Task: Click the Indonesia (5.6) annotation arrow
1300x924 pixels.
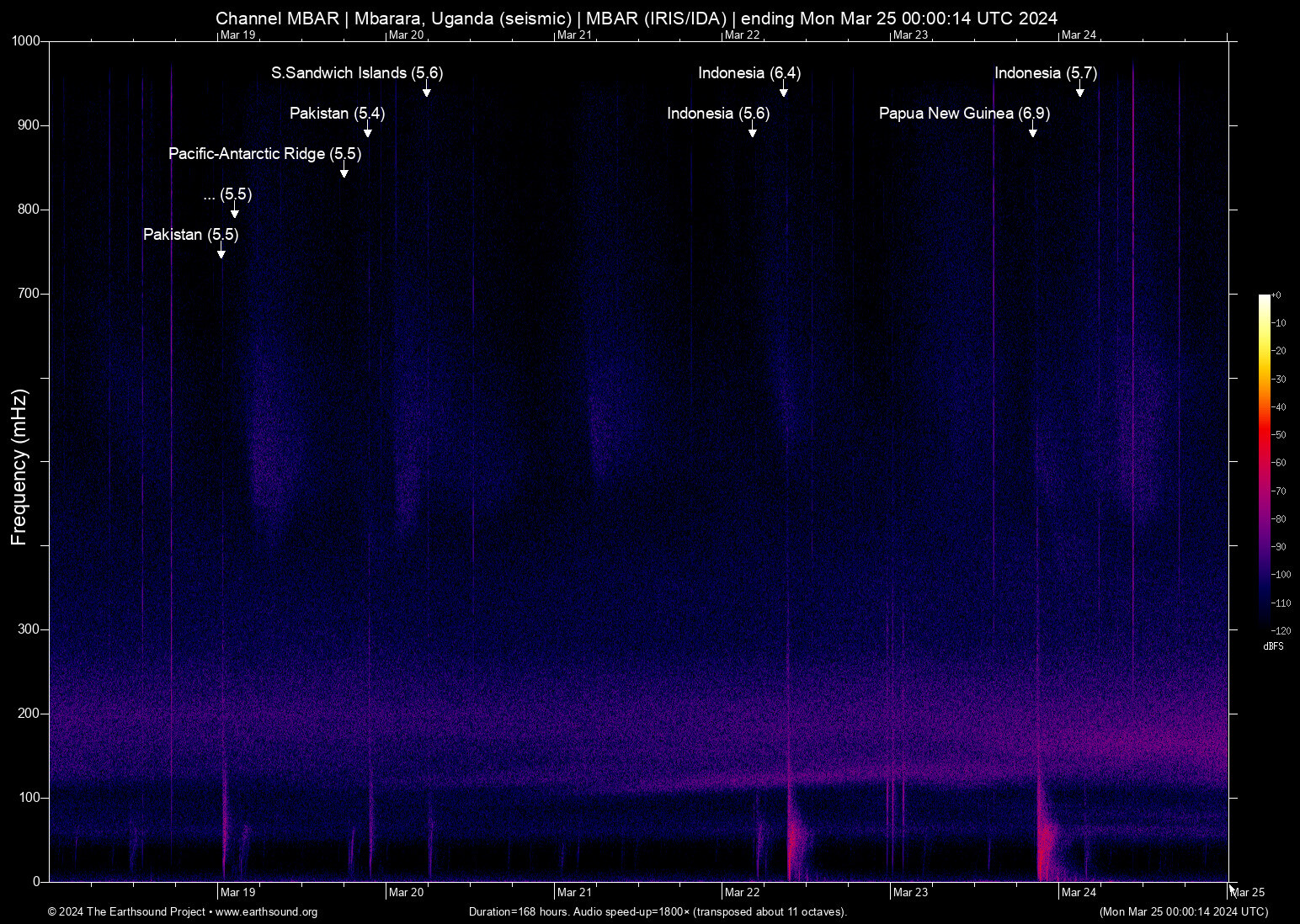Action: pyautogui.click(x=754, y=134)
